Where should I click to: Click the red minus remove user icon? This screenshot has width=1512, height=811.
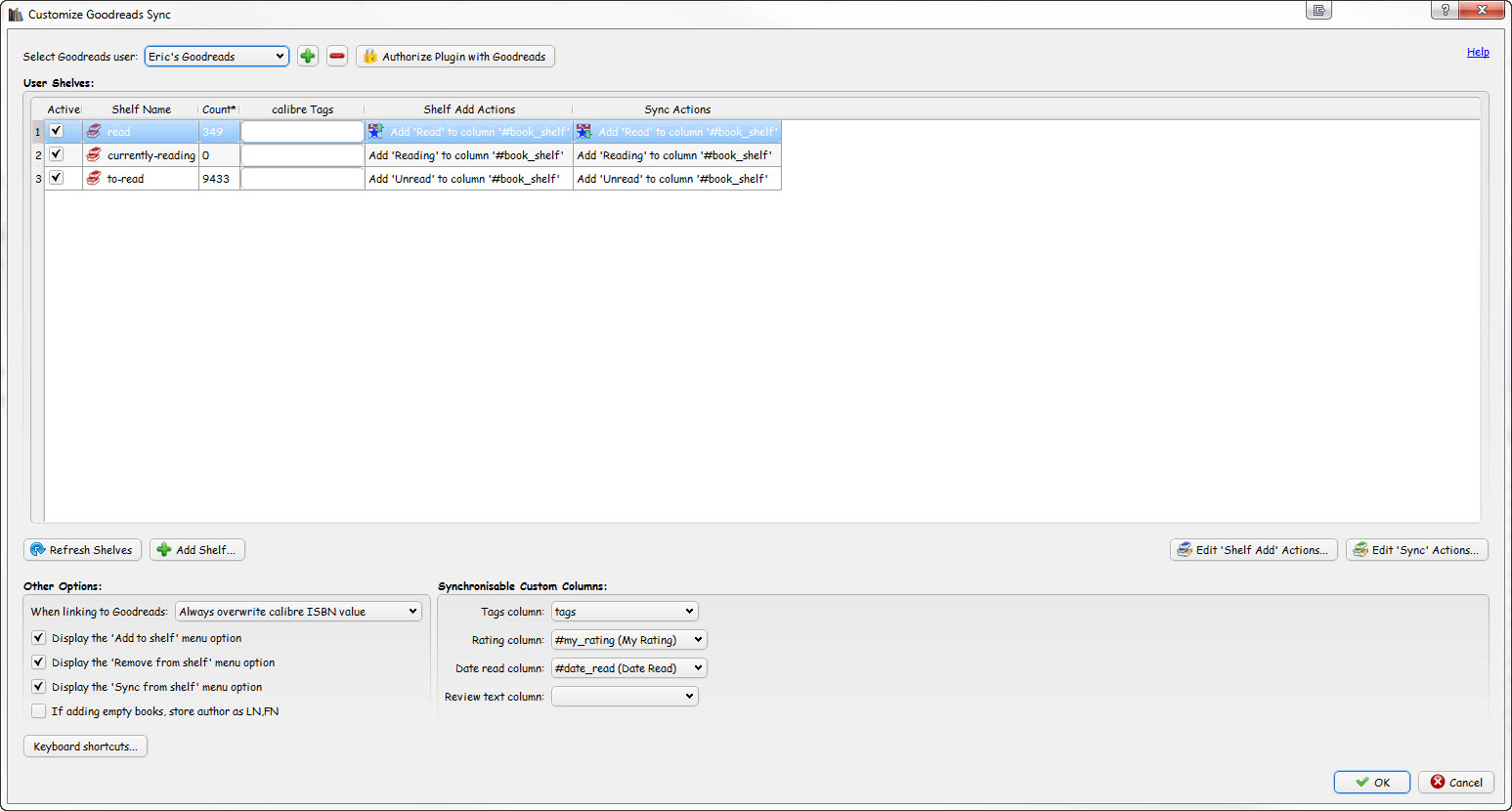click(x=337, y=57)
